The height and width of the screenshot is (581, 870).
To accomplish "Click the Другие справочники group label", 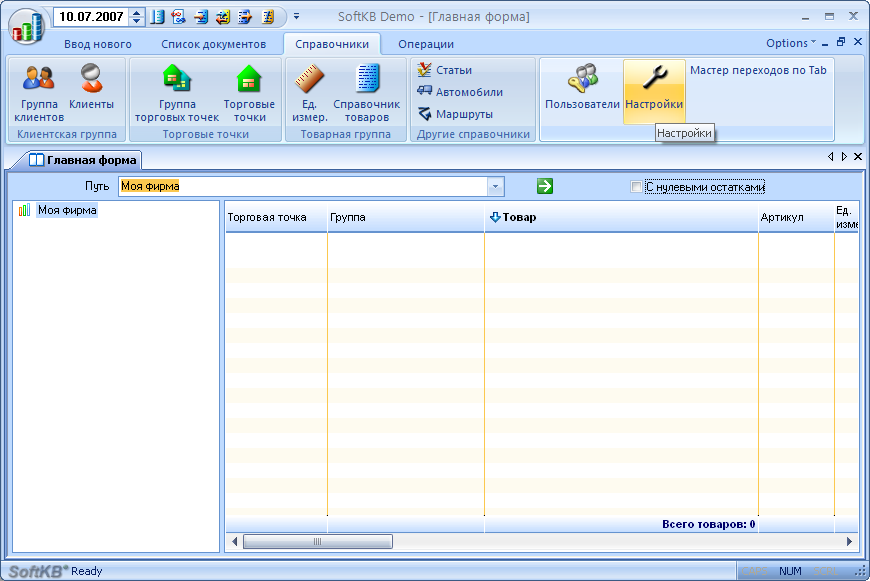I will pyautogui.click(x=473, y=134).
